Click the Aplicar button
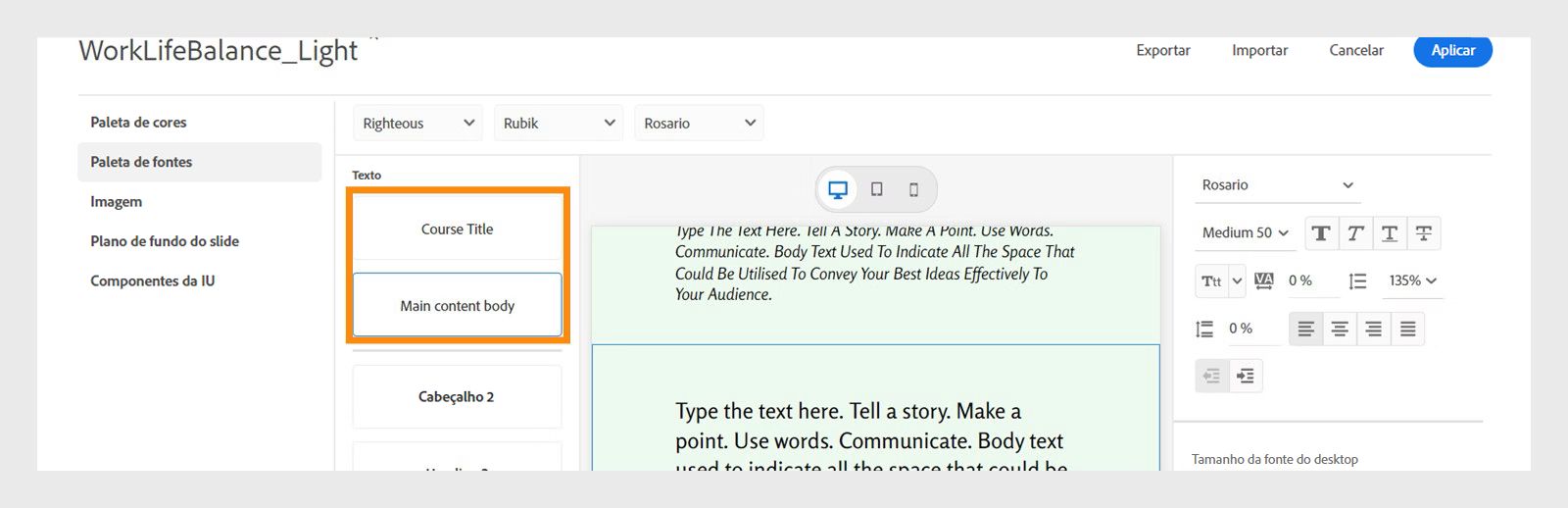1568x508 pixels. pos(1452,51)
